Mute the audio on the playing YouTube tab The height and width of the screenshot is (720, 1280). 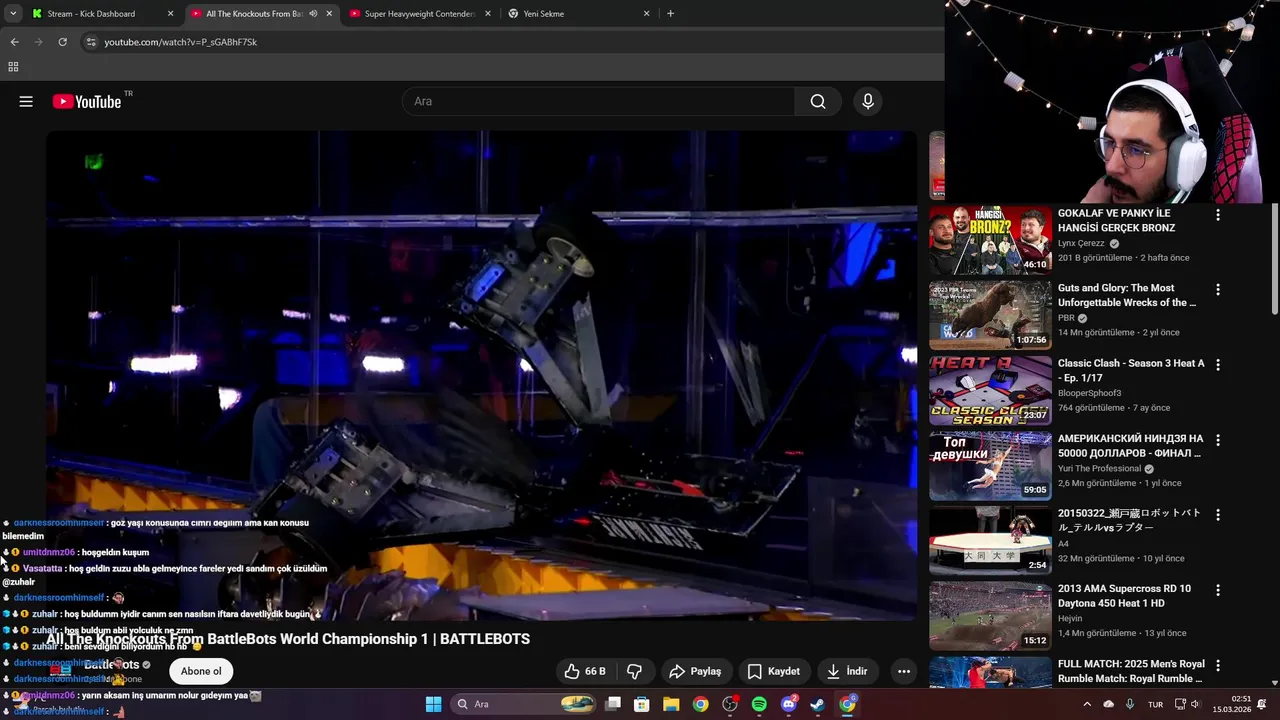(x=313, y=14)
